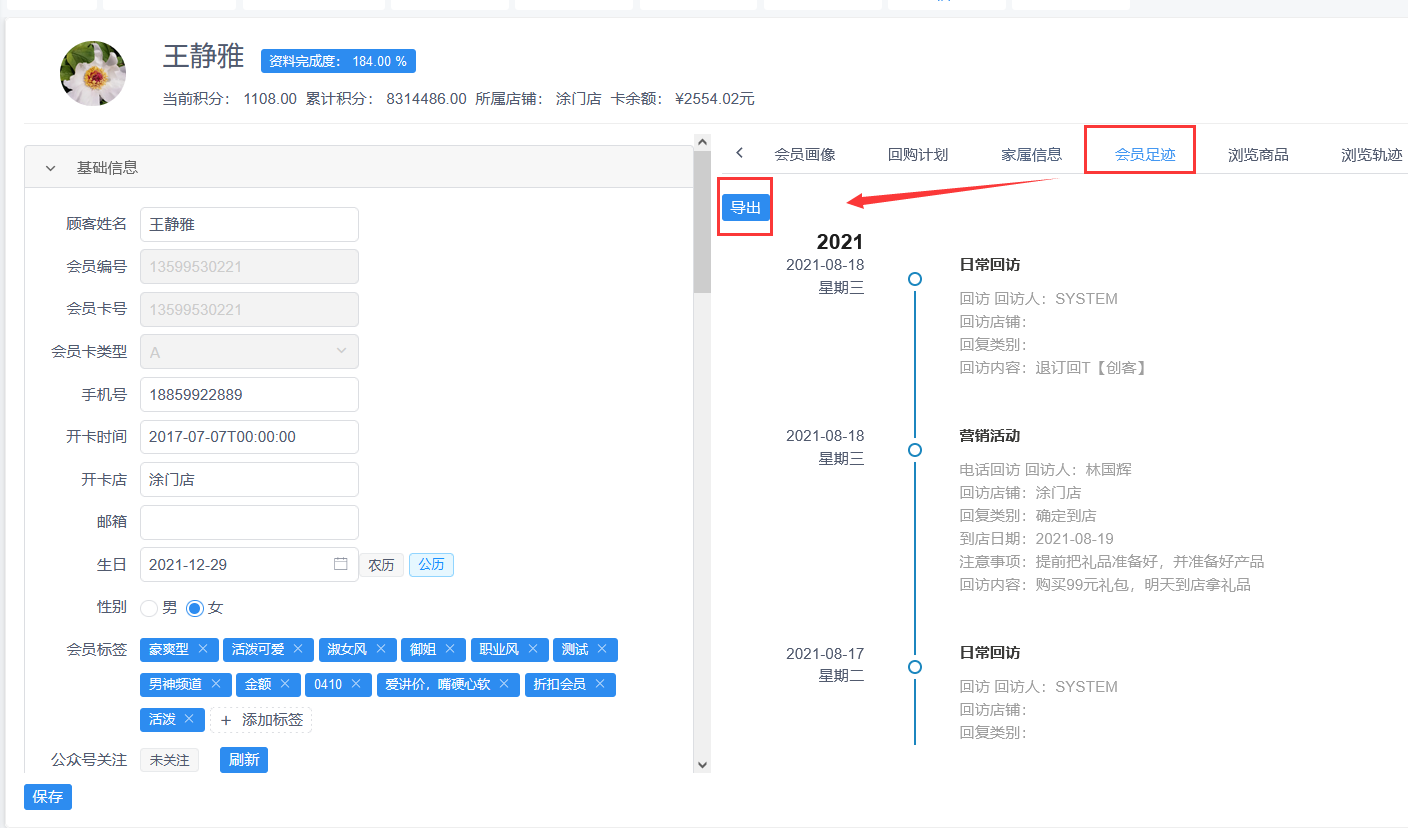Open the 浏览商品 tab
The image size is (1408, 828).
(x=1258, y=154)
